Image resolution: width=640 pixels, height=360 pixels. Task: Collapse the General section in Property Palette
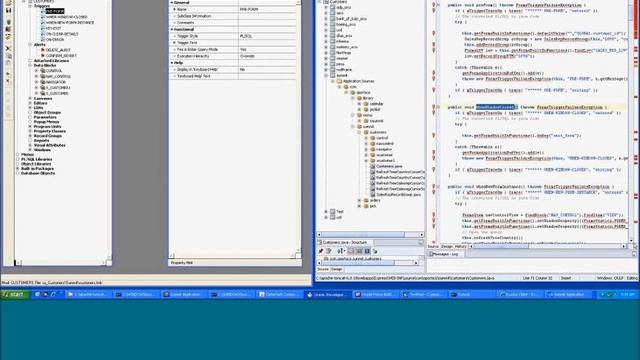coord(172,2)
